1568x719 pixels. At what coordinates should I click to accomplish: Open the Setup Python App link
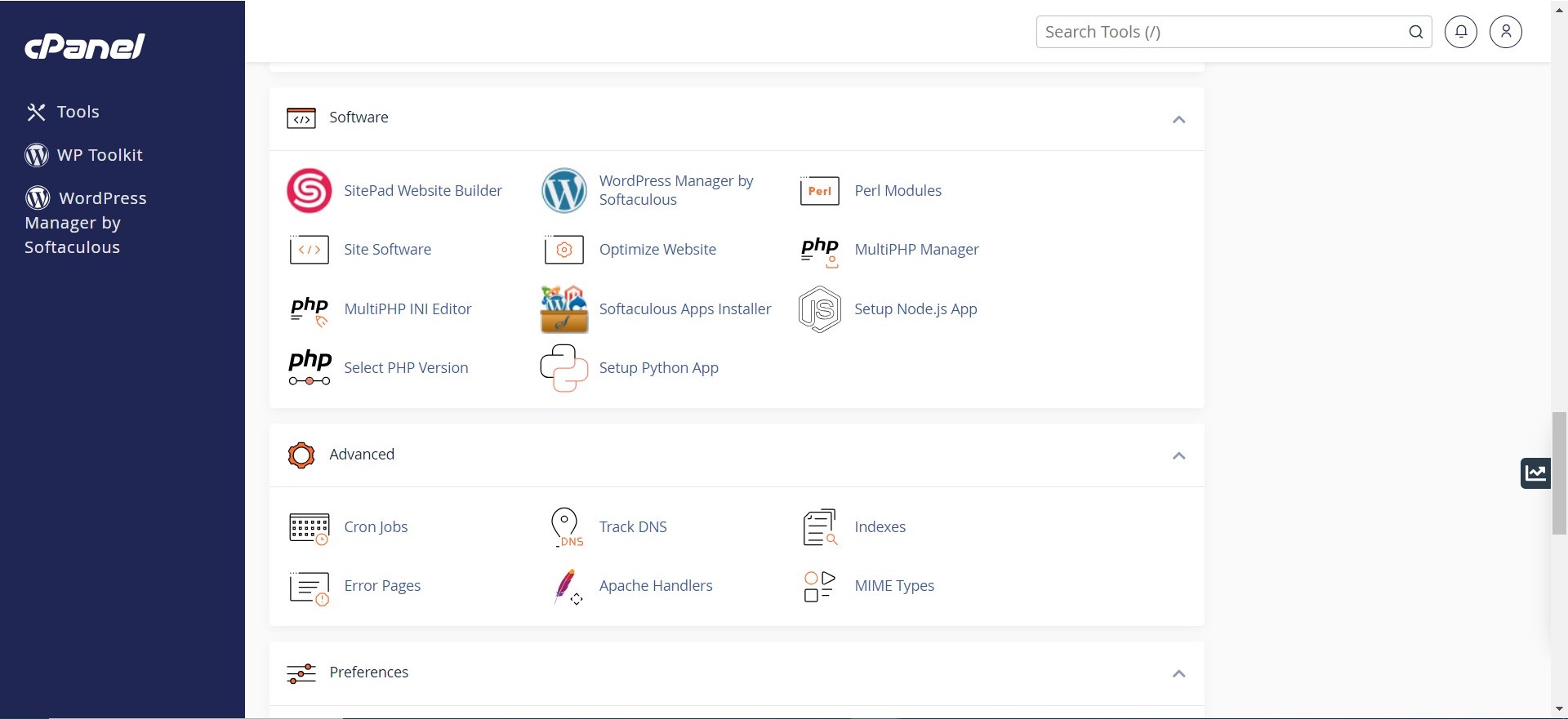[x=659, y=367]
